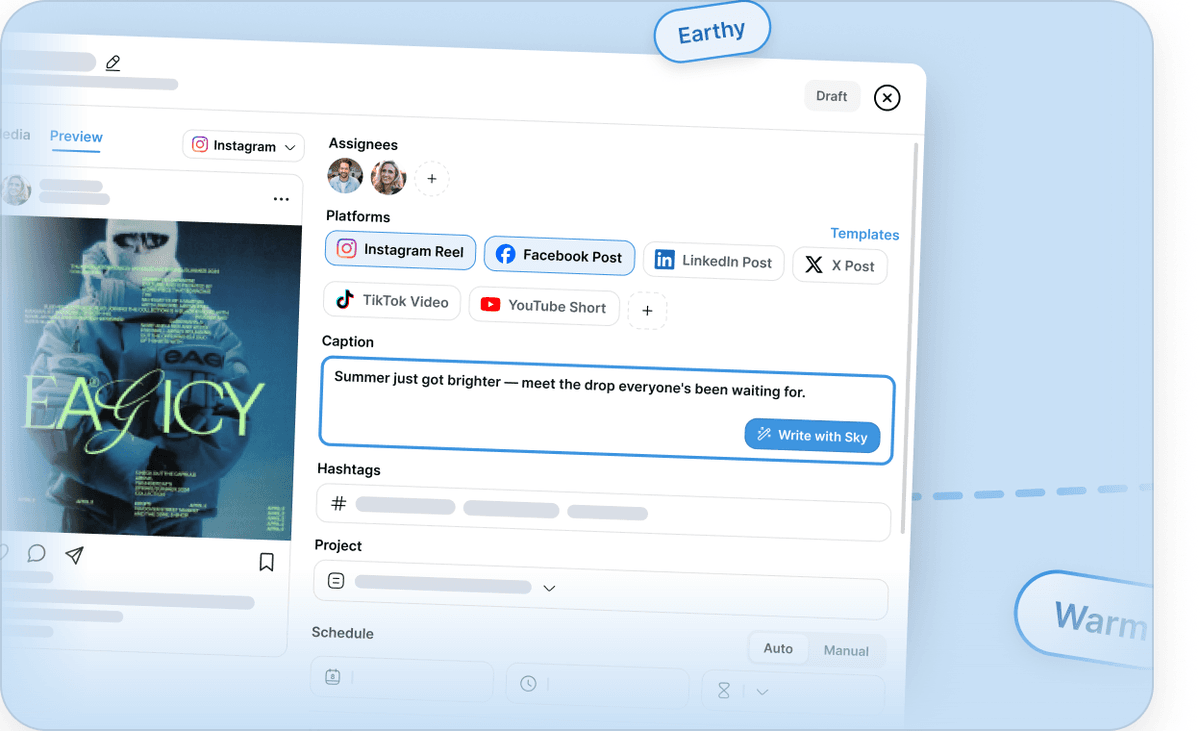Click the hashtag symbol icon
Image resolution: width=1200 pixels, height=731 pixels.
point(338,504)
